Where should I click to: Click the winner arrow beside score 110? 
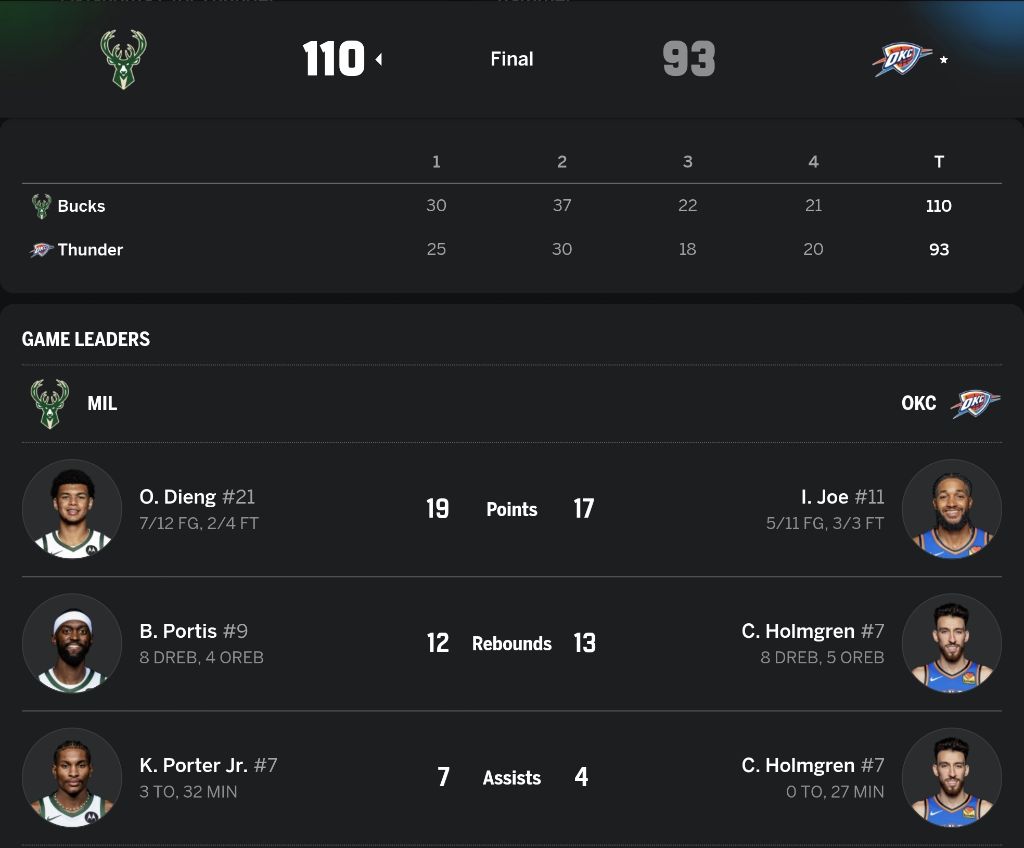coord(379,60)
